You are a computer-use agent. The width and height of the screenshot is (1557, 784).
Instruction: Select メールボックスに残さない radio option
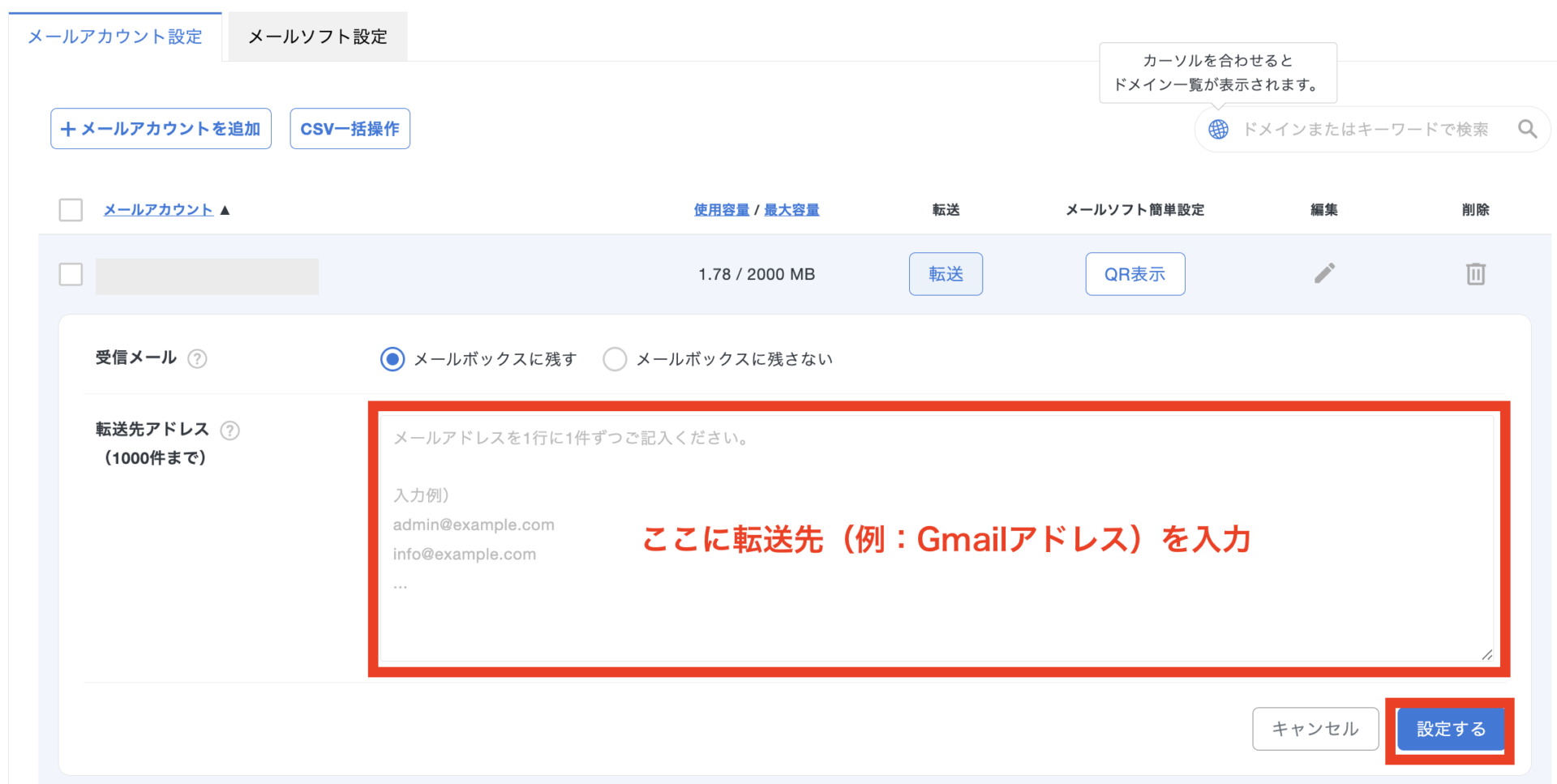(615, 359)
